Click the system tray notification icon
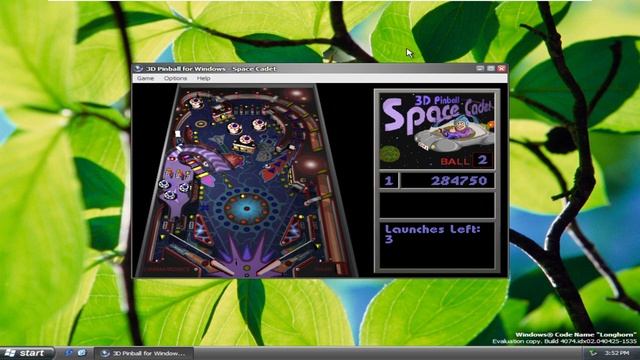 coord(593,353)
